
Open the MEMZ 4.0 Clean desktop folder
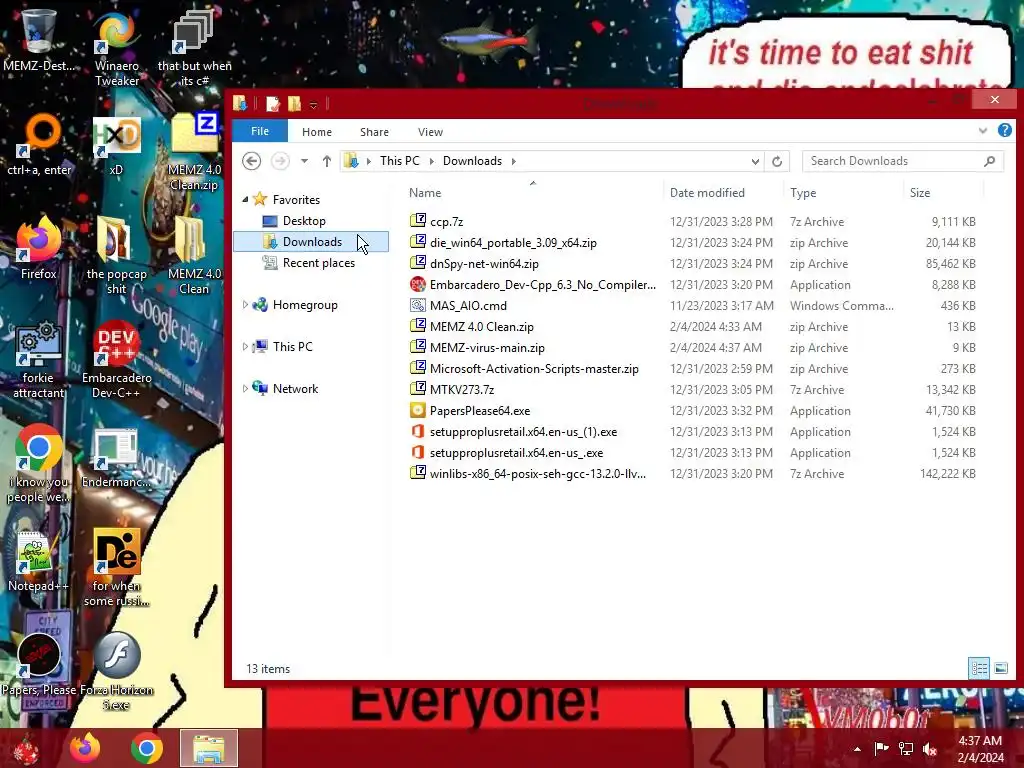[x=194, y=255]
